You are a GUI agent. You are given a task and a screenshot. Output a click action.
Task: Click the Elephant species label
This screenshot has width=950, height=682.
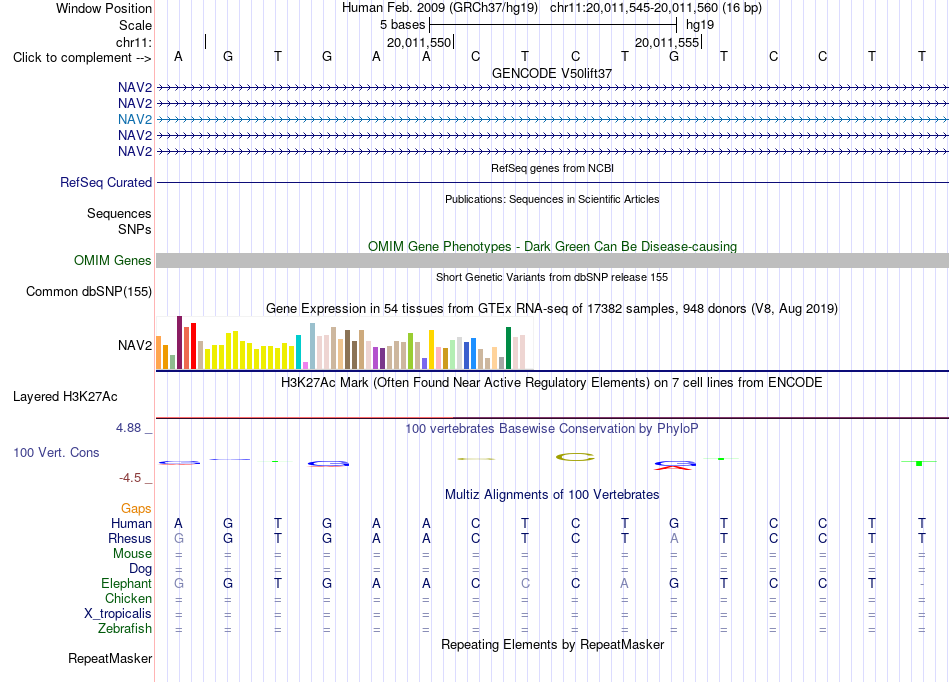(126, 584)
